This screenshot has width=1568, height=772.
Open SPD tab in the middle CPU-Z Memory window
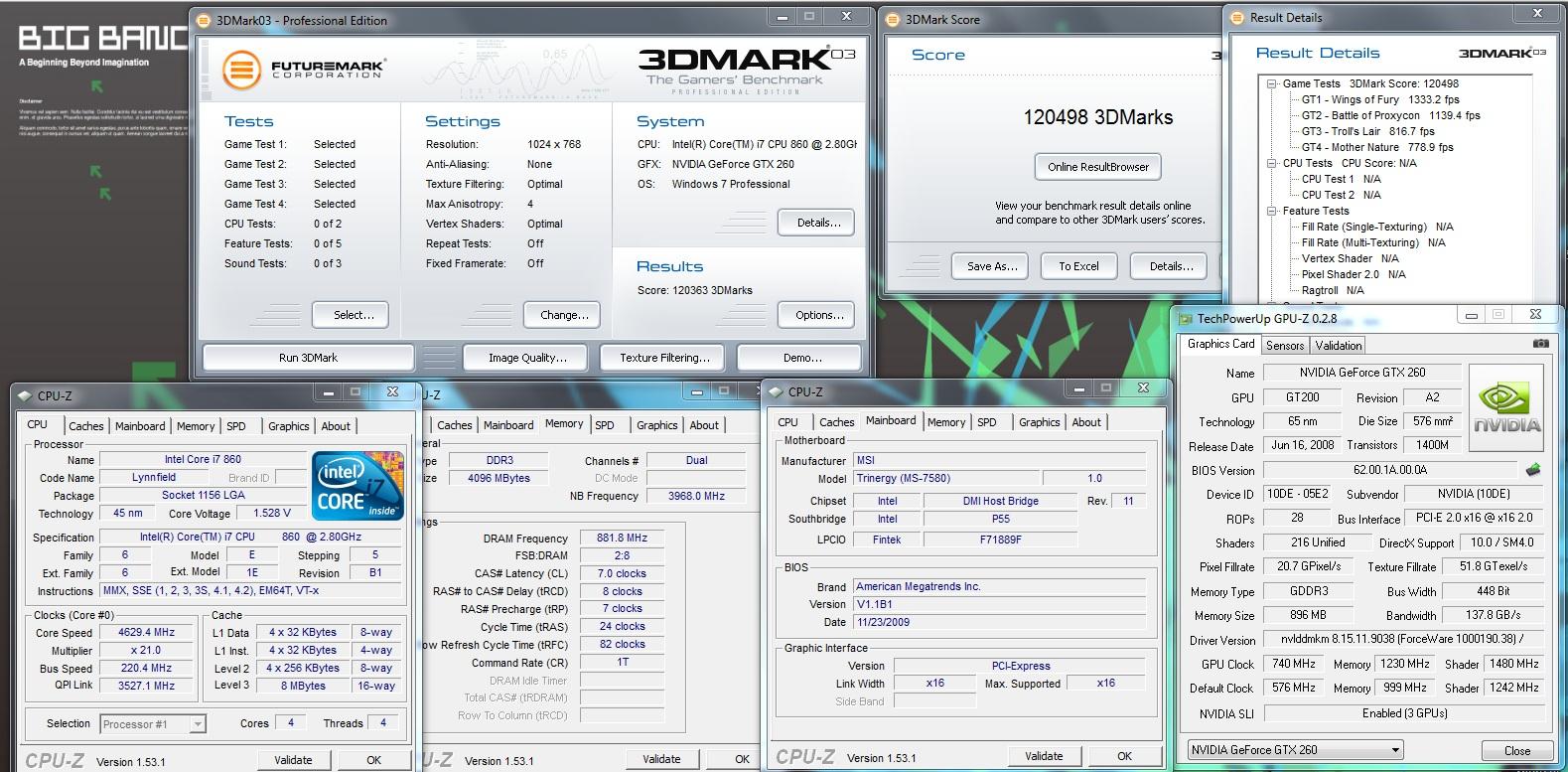point(605,425)
